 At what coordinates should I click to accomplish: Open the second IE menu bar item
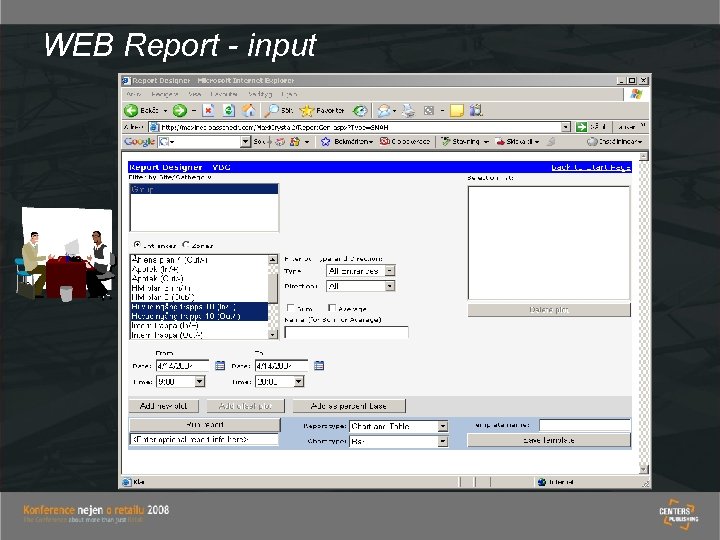[x=164, y=94]
